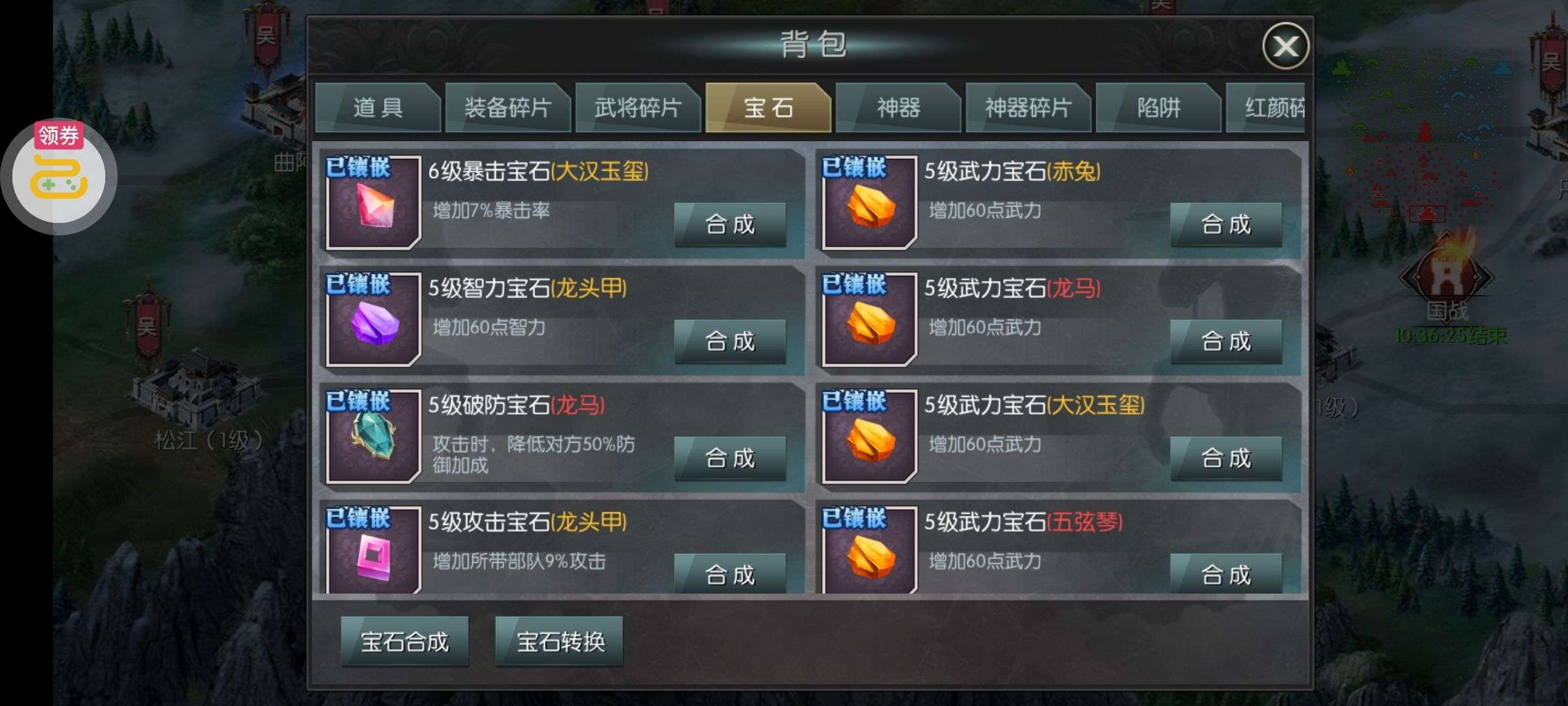This screenshot has width=1568, height=706.
Task: Tap the level 6 crit gem icon
Action: (x=373, y=203)
